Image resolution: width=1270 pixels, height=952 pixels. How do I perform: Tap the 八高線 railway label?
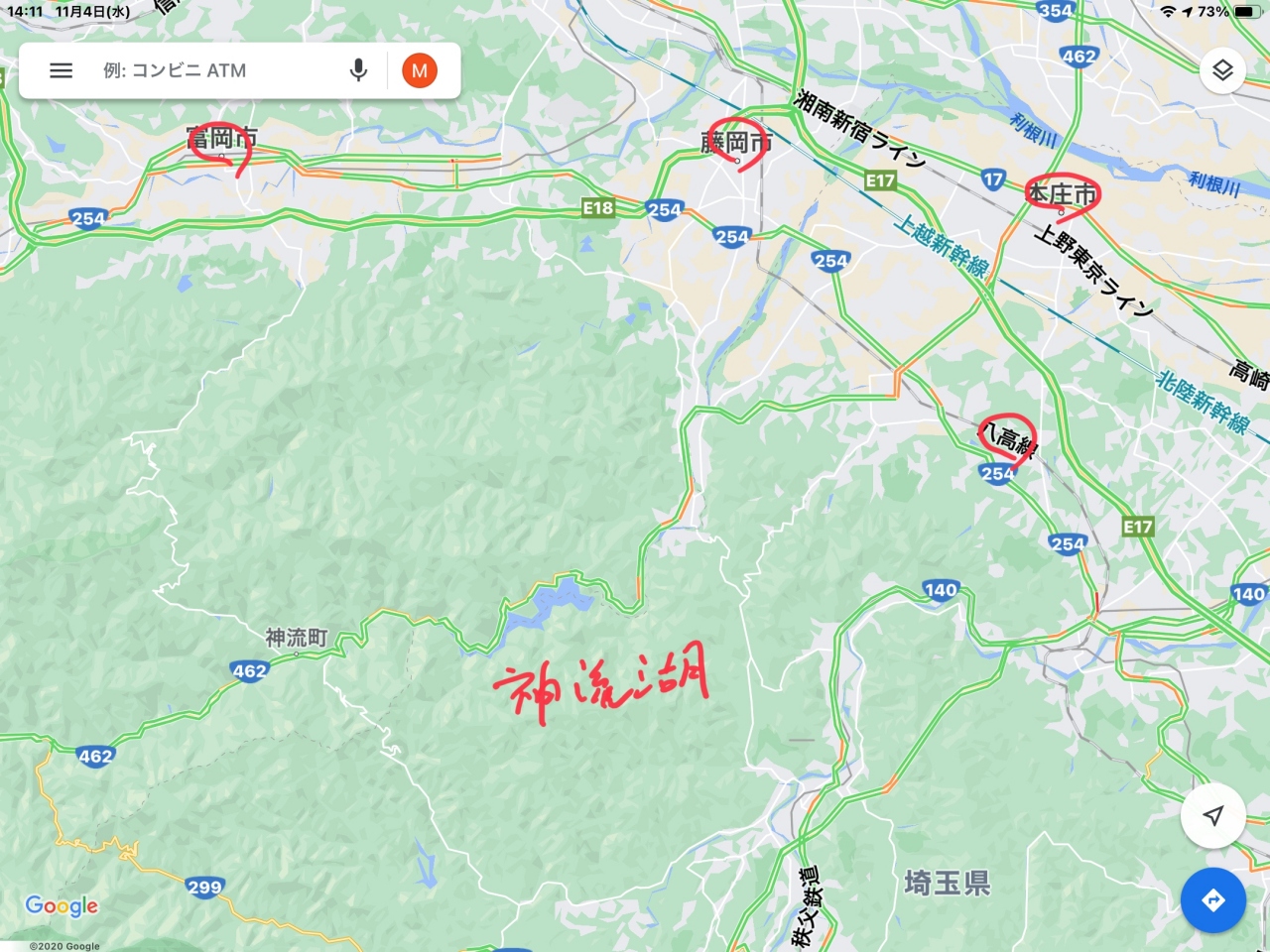click(1009, 437)
